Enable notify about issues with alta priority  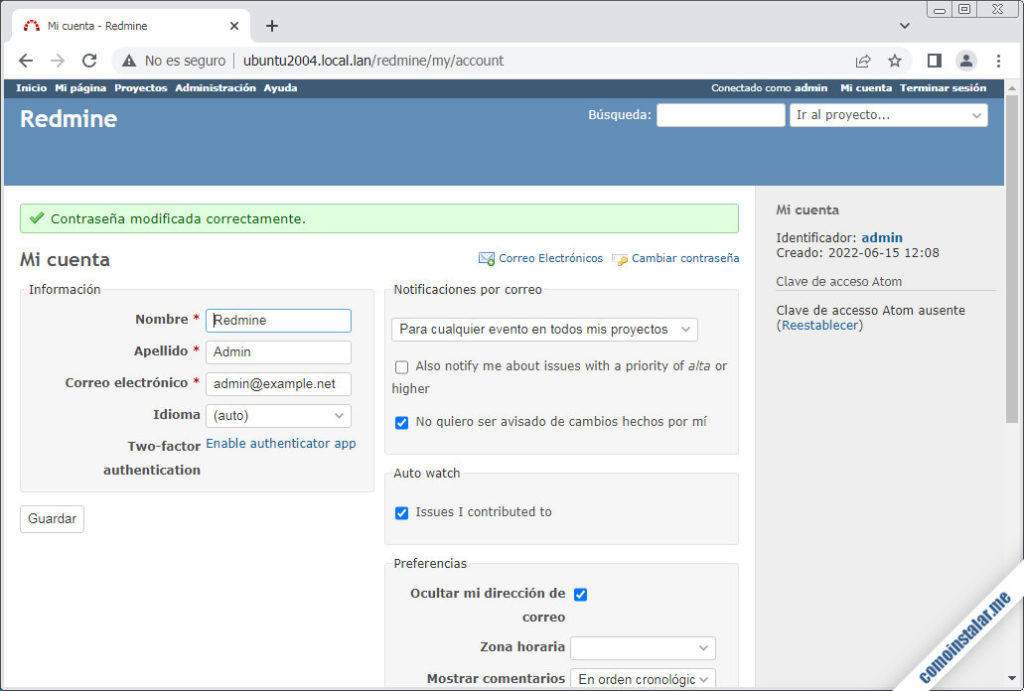click(x=403, y=366)
